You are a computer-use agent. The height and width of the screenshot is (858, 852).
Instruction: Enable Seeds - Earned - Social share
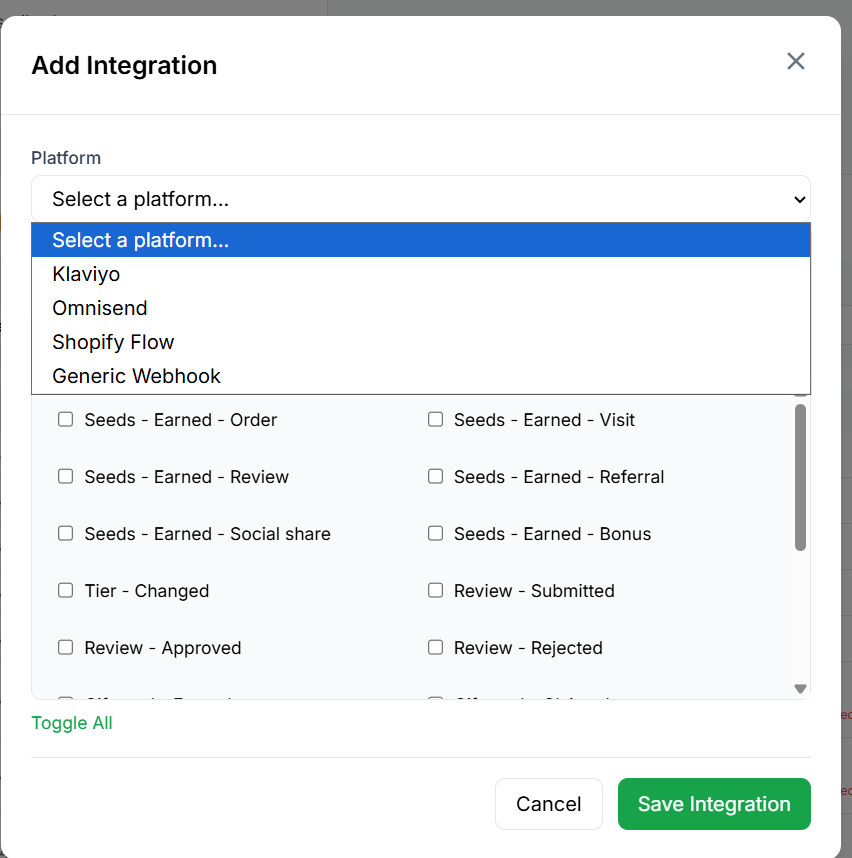tap(66, 534)
